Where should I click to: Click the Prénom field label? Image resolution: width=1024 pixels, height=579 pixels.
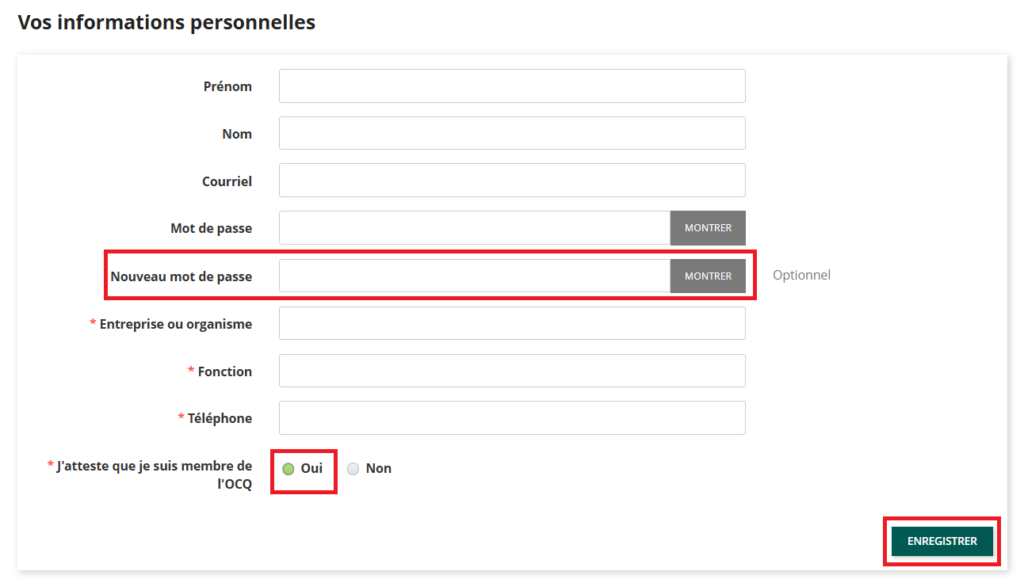pyautogui.click(x=227, y=87)
